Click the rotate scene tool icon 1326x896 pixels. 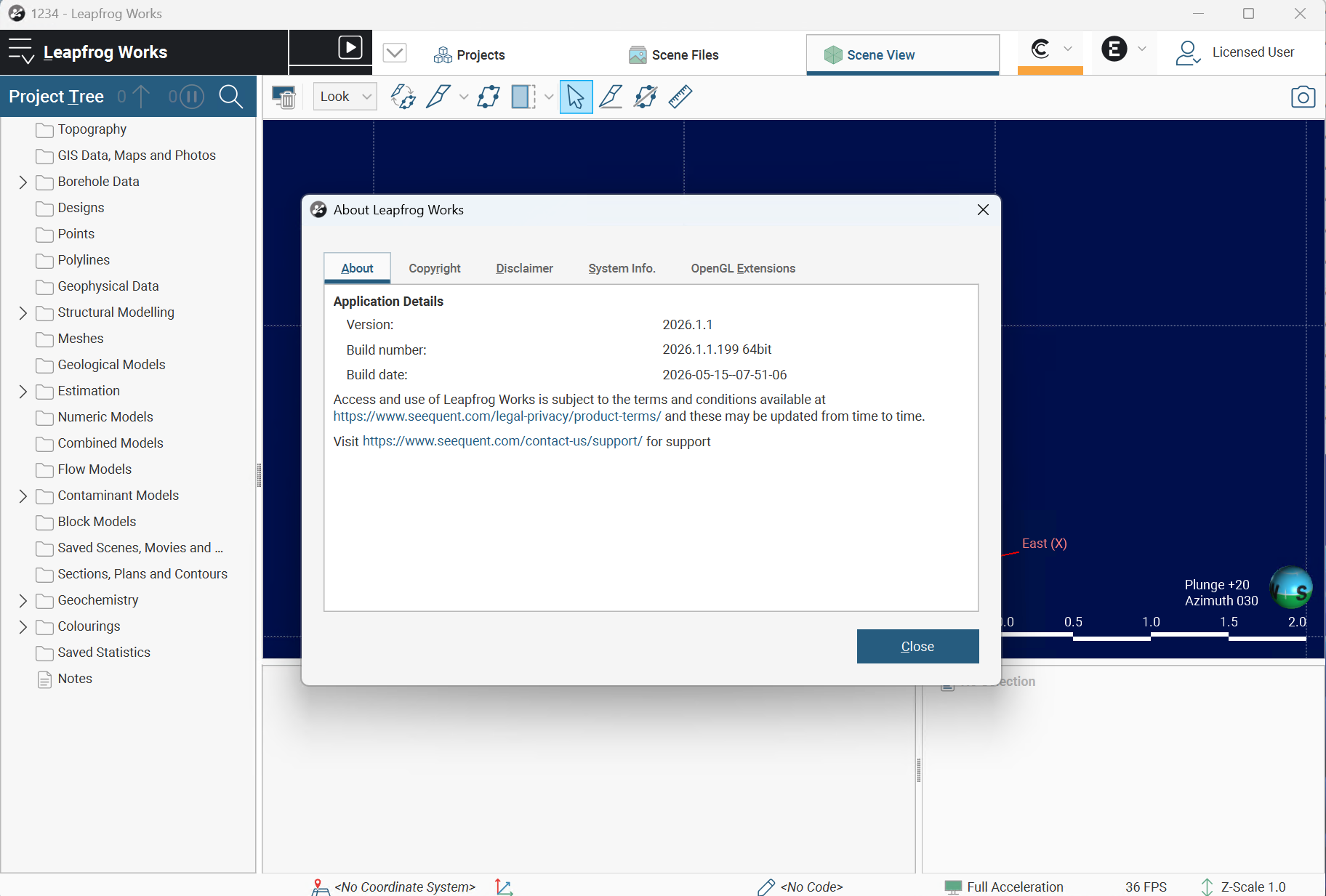point(403,97)
